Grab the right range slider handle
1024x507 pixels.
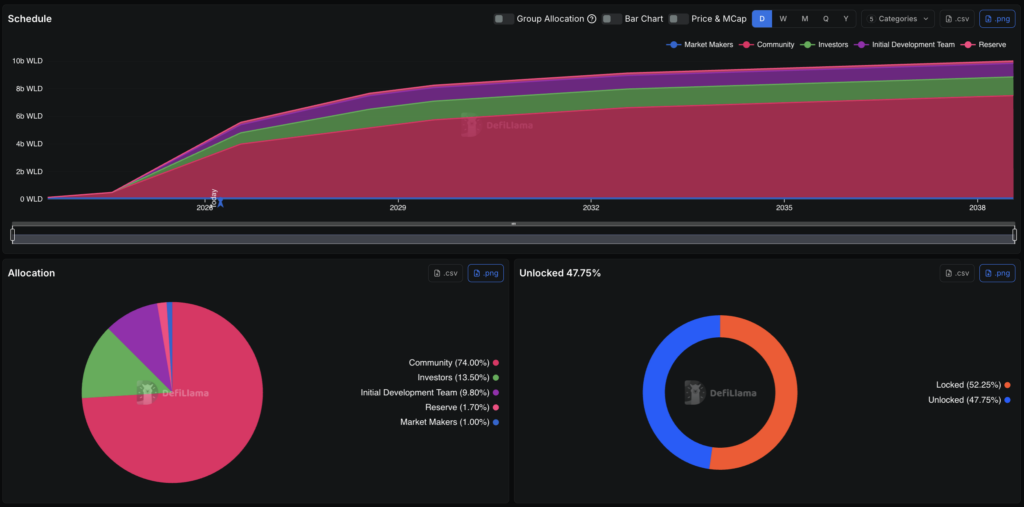coord(1014,234)
